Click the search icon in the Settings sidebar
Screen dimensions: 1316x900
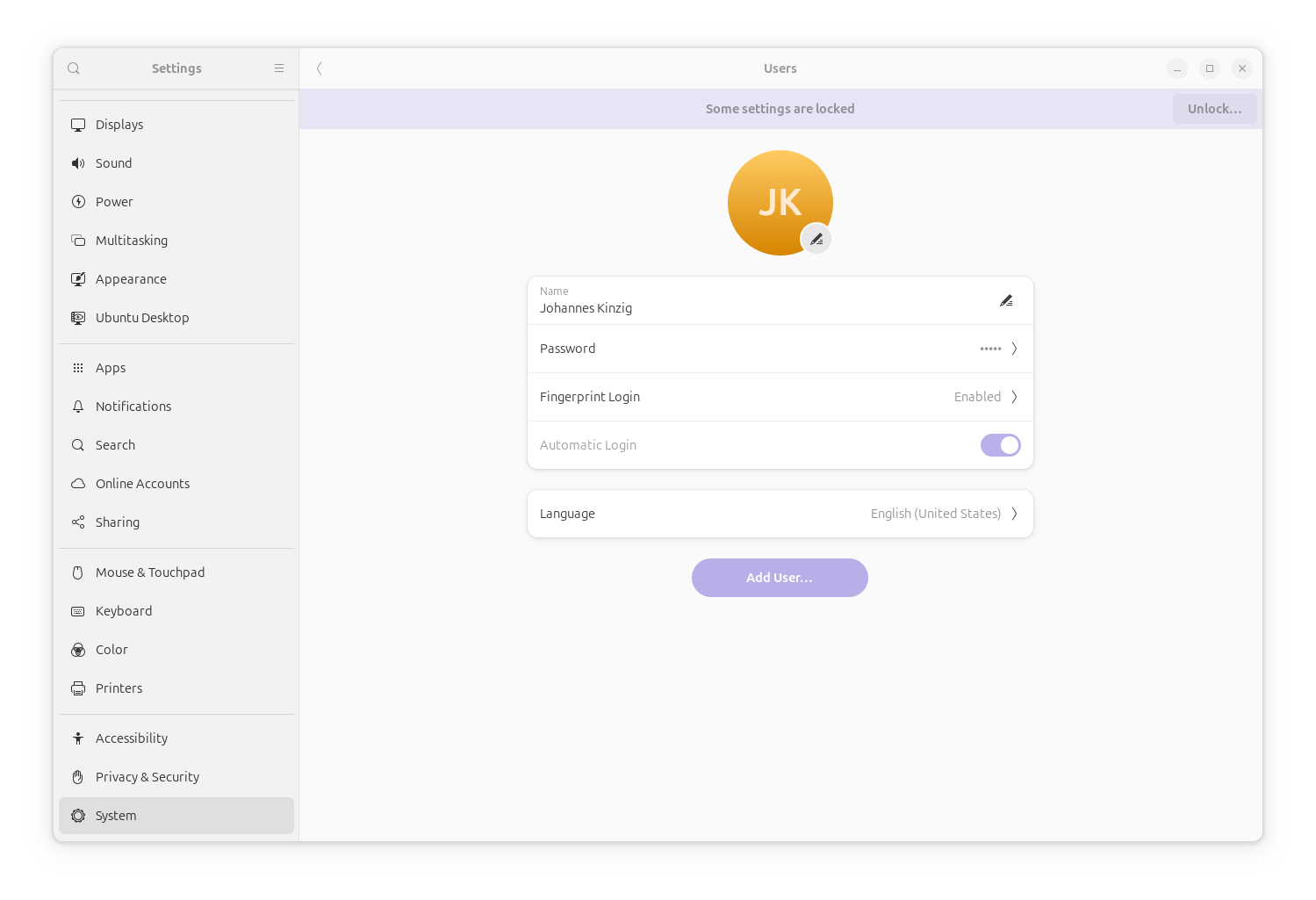pos(74,68)
